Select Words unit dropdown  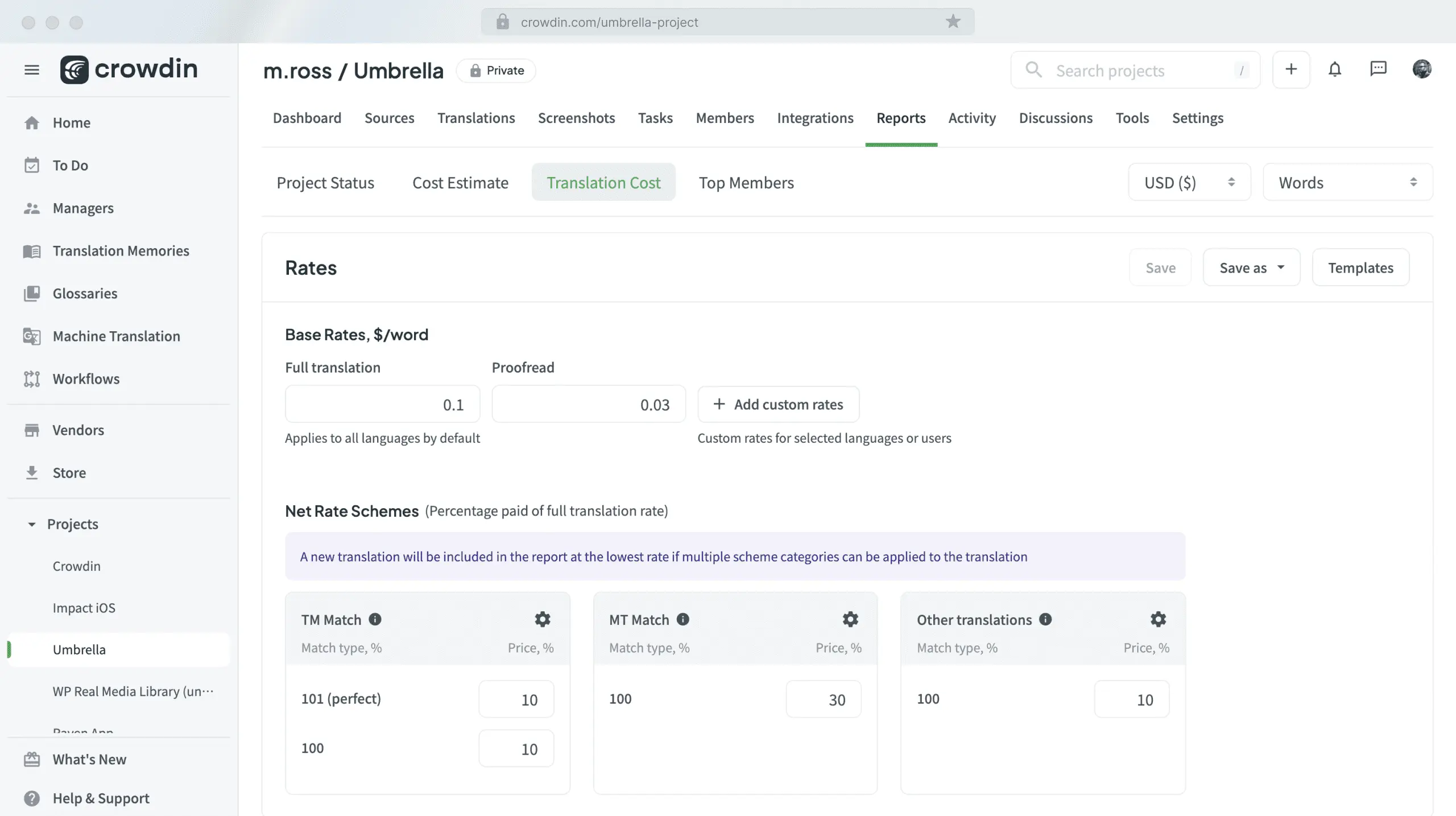(x=1347, y=181)
